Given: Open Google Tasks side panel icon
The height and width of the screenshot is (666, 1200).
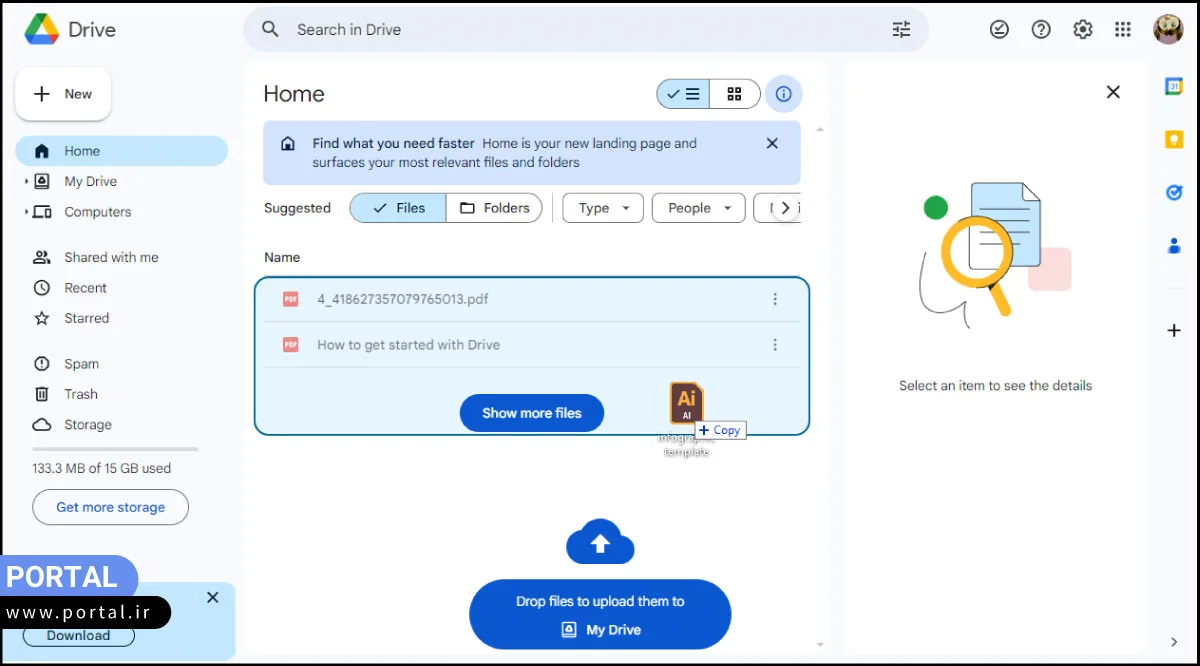Looking at the screenshot, I should click(1174, 193).
